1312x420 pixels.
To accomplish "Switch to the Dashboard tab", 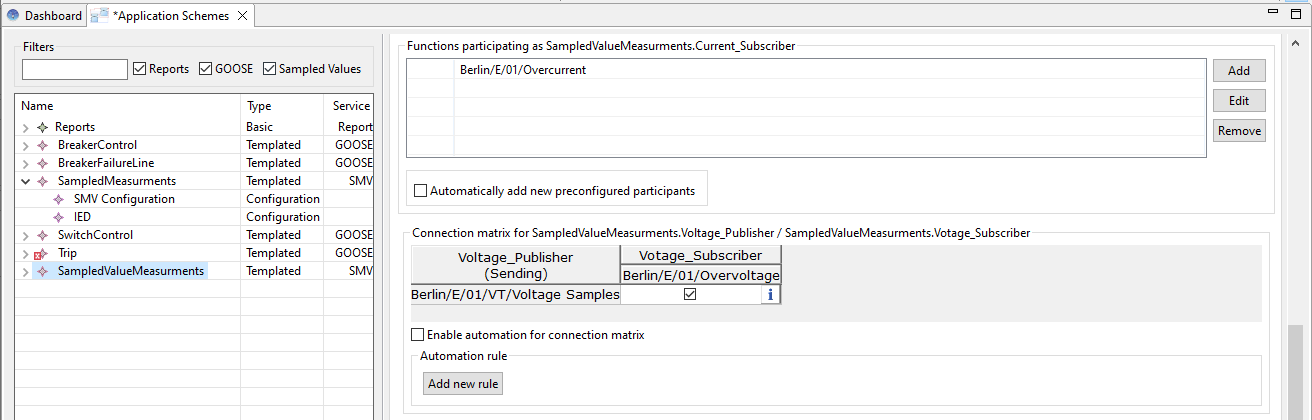I will coord(45,16).
